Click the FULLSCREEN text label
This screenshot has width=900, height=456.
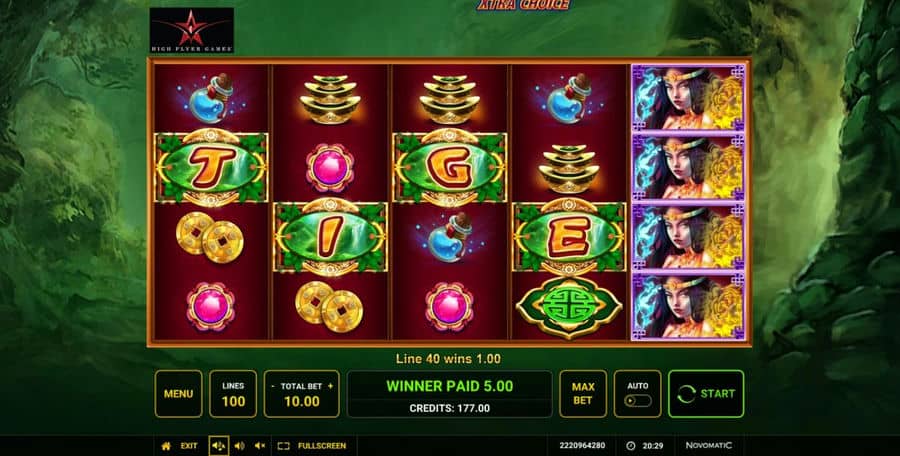[x=322, y=446]
